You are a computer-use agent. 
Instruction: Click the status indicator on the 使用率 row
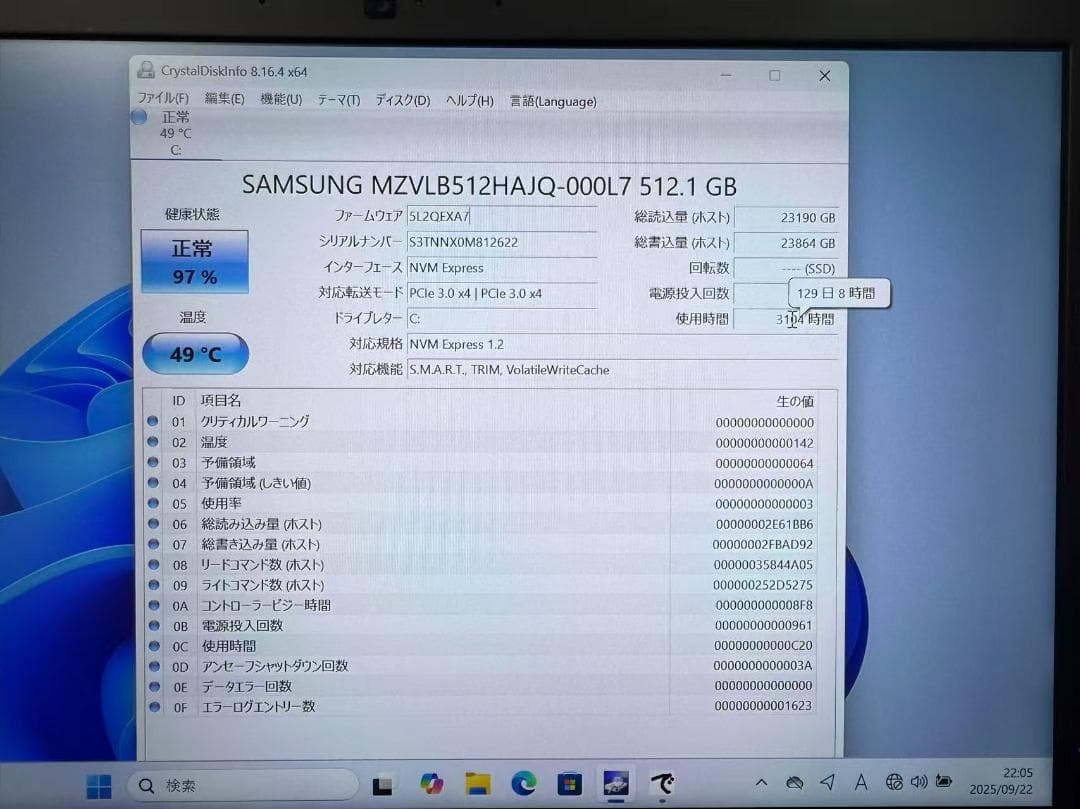(x=152, y=503)
